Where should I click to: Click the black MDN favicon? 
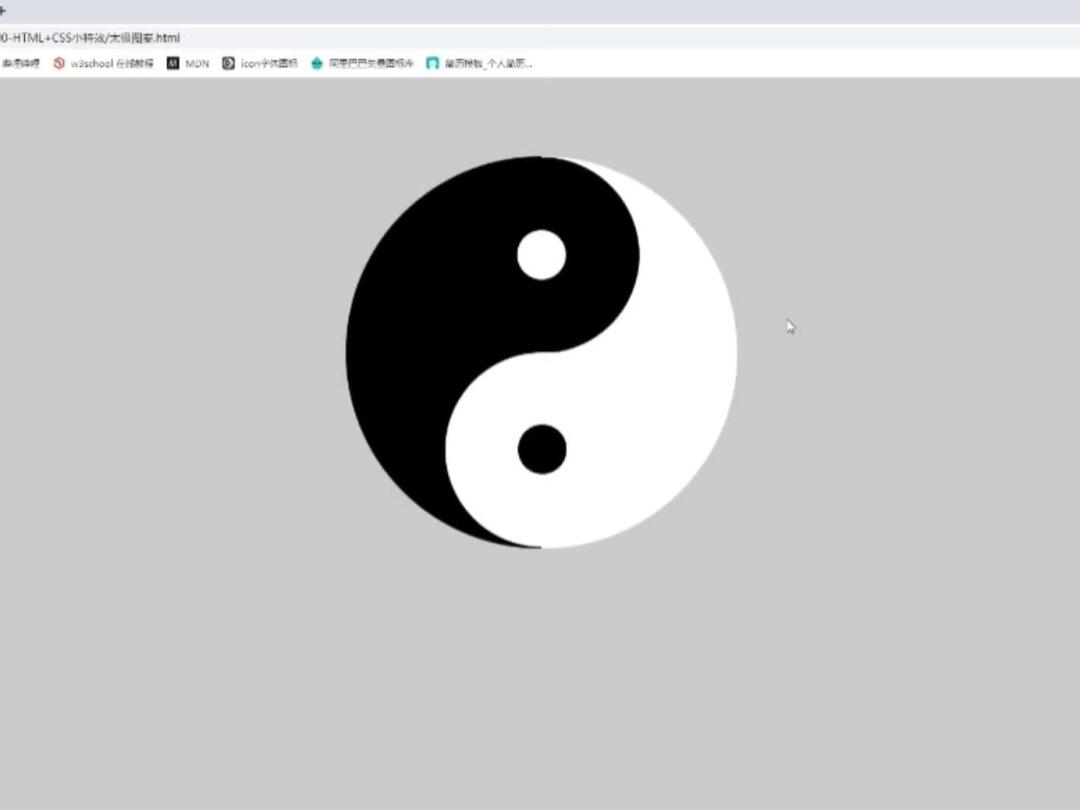[x=173, y=63]
